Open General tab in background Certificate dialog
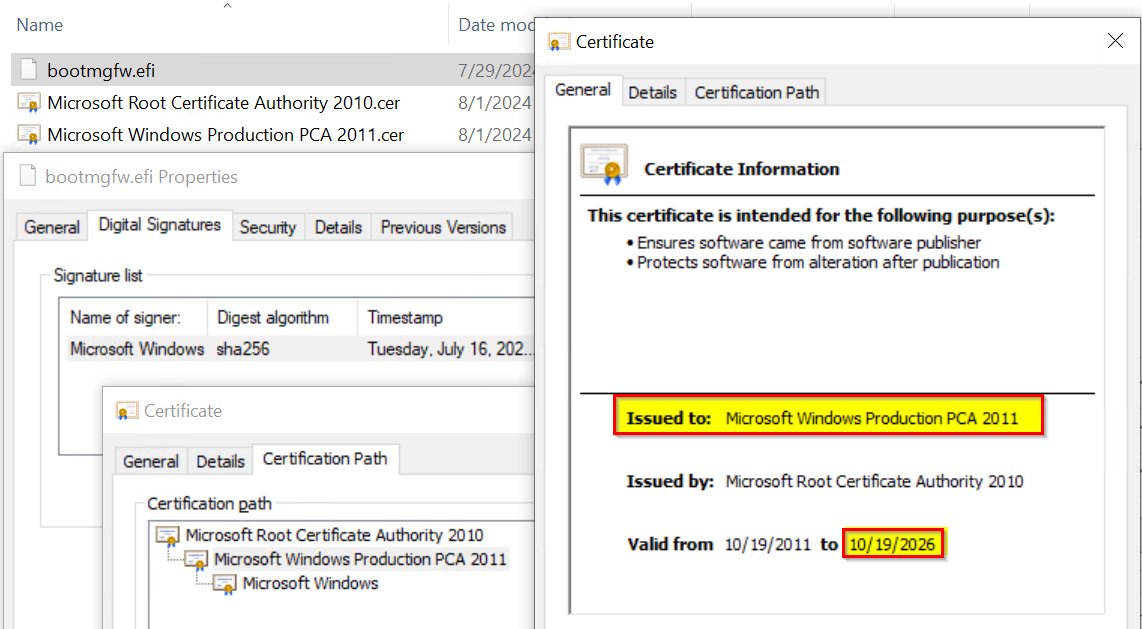 151,462
